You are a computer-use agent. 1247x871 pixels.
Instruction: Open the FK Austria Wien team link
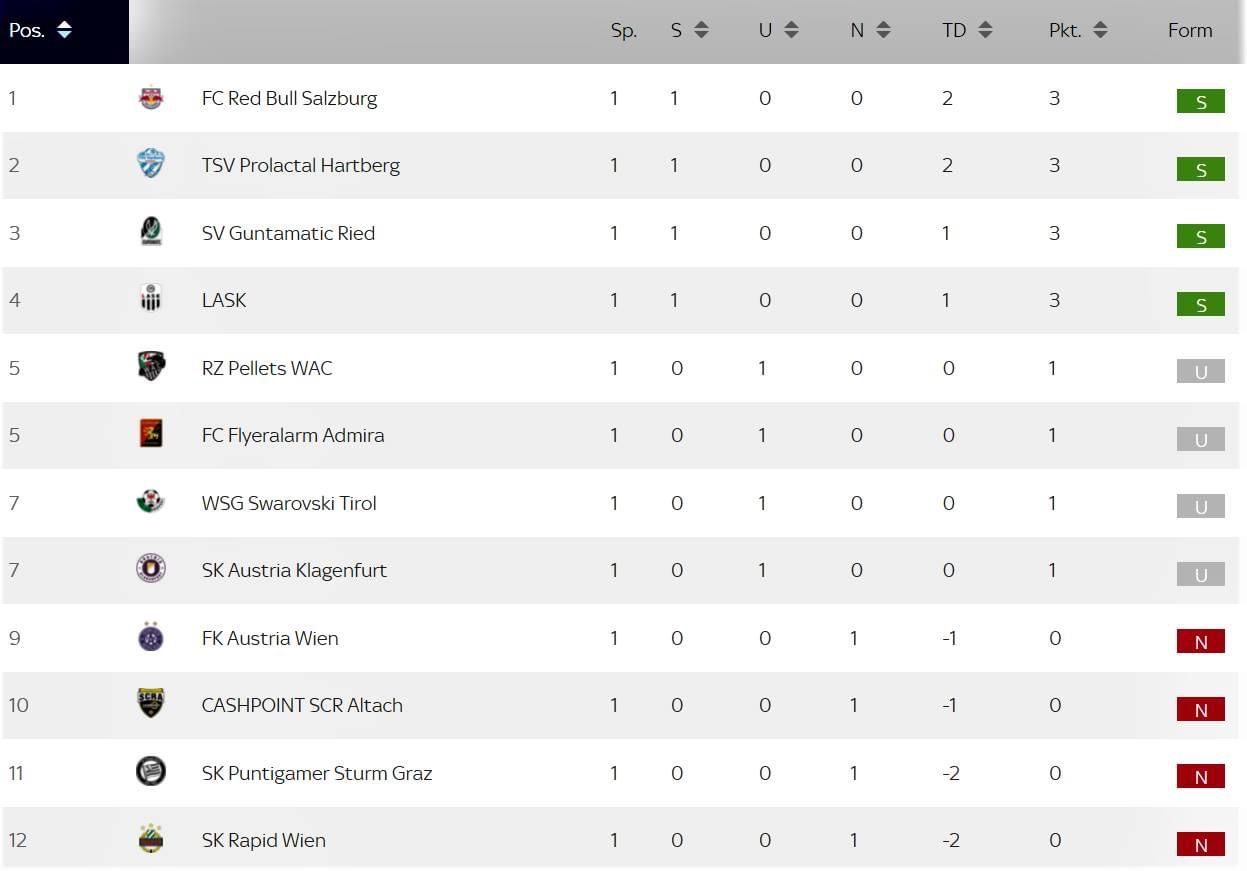click(x=270, y=638)
